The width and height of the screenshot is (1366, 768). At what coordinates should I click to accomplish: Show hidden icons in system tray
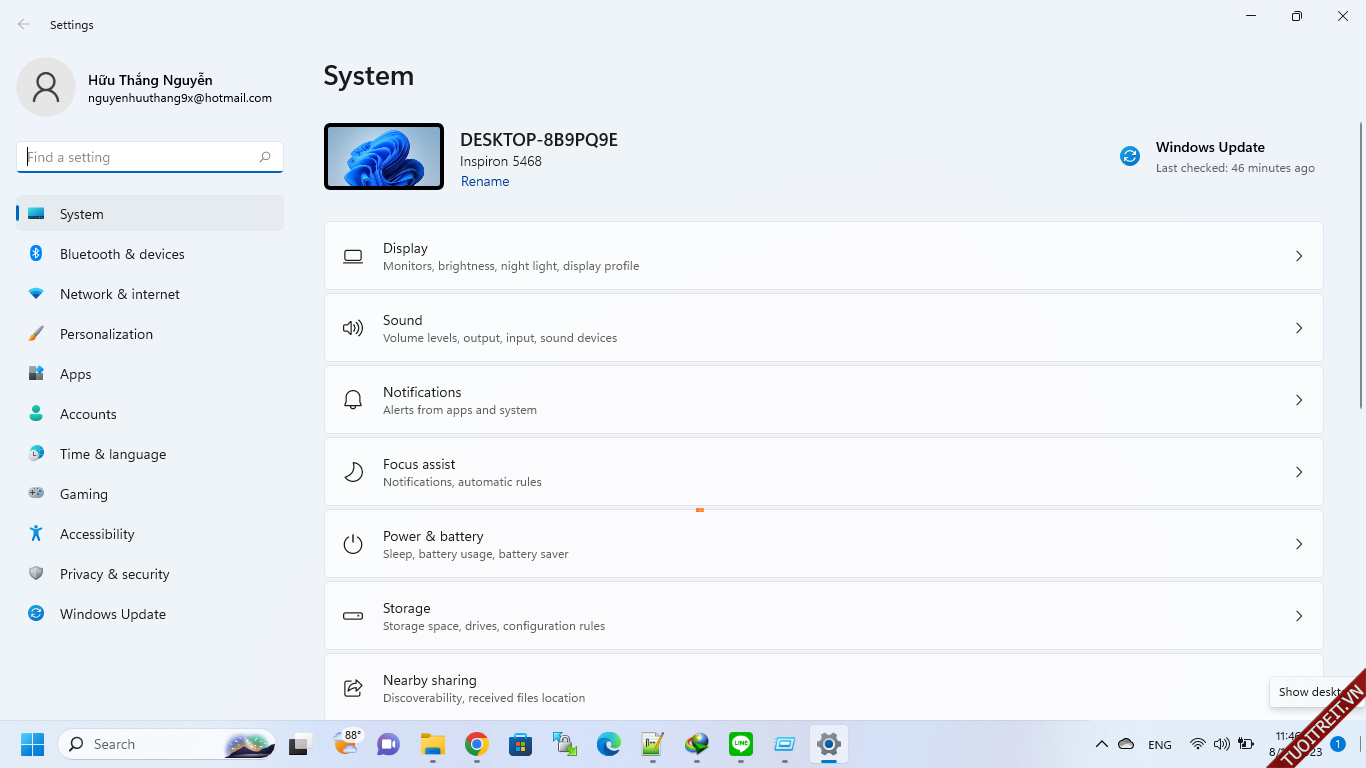click(1101, 744)
